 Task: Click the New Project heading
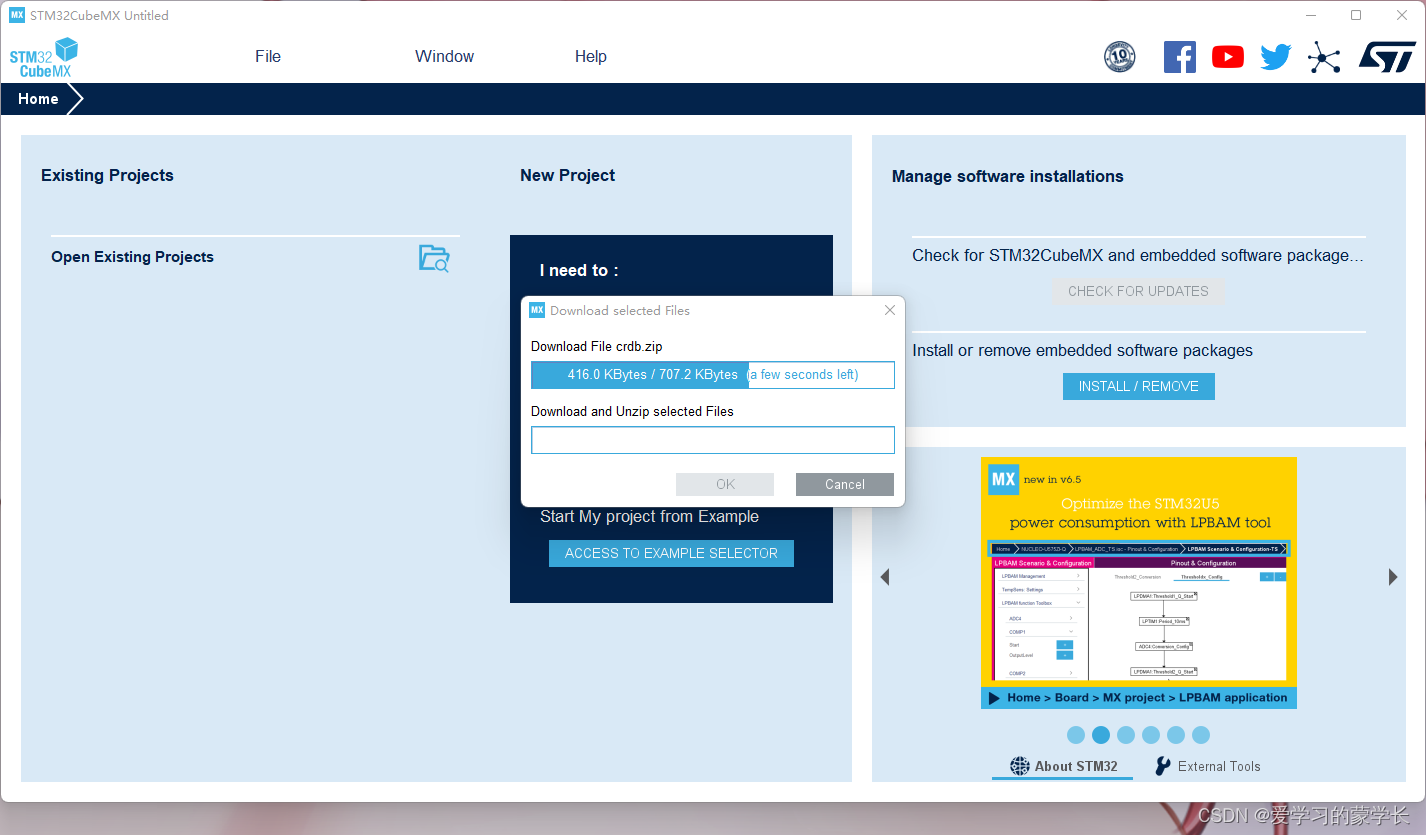click(567, 175)
